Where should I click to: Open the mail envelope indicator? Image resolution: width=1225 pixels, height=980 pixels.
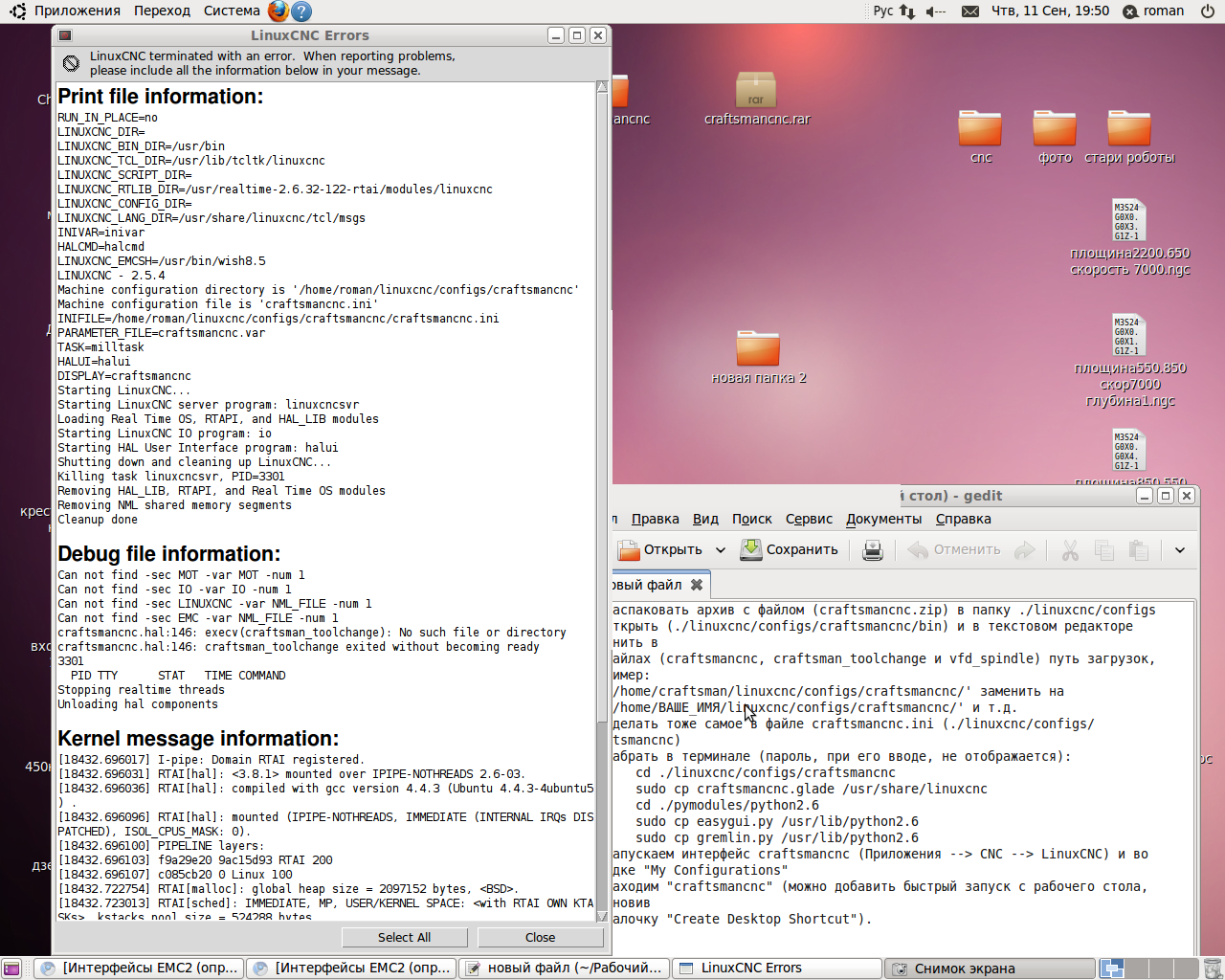pyautogui.click(x=969, y=11)
